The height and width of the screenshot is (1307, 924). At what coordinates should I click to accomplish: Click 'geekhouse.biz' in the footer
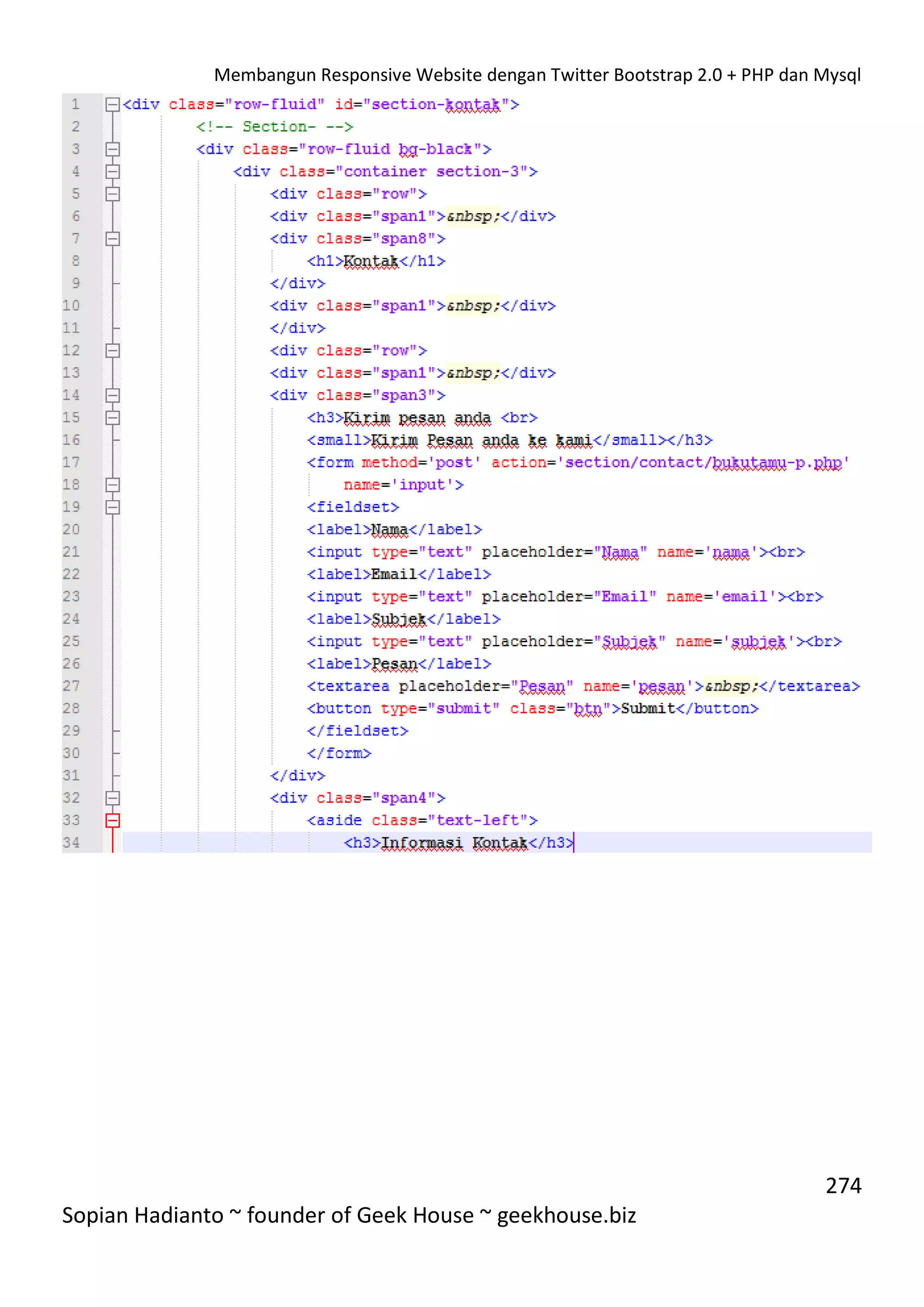tap(566, 1215)
